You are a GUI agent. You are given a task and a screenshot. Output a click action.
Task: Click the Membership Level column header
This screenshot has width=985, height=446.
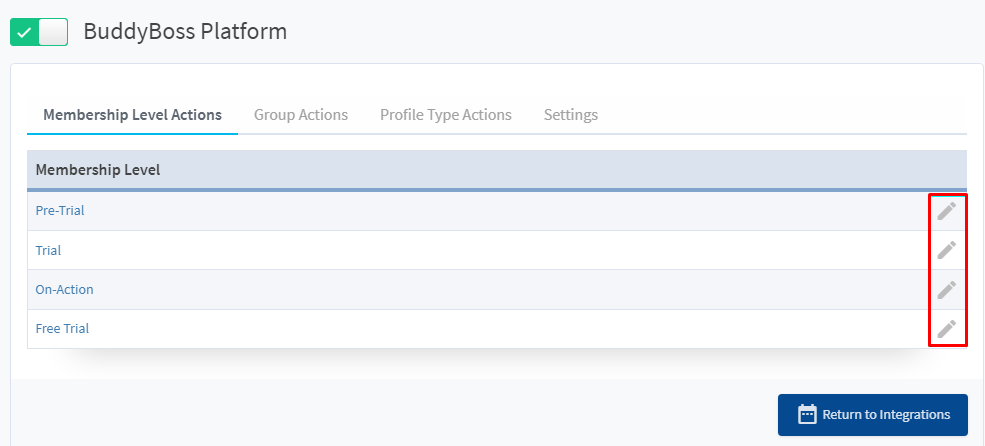(x=98, y=170)
